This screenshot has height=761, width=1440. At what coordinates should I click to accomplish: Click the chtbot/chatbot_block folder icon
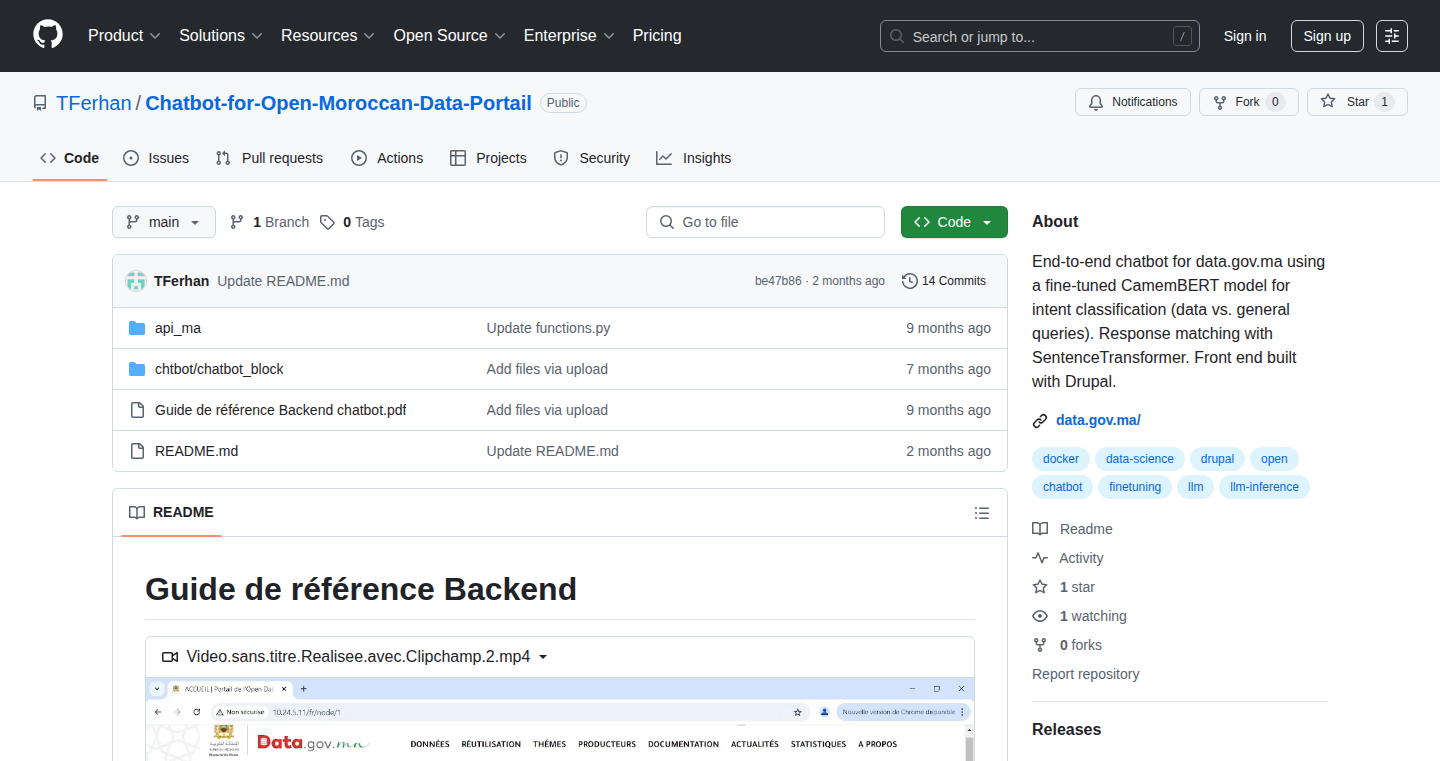137,369
